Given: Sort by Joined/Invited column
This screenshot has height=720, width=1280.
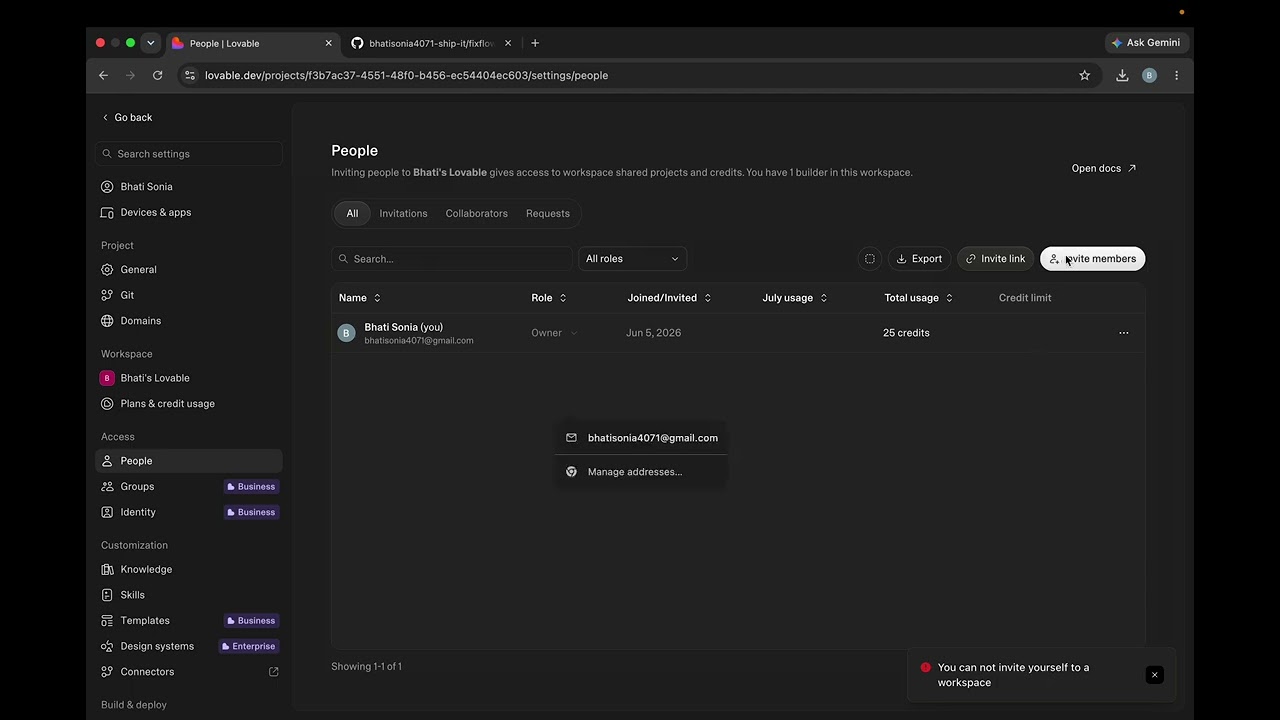Looking at the screenshot, I should pyautogui.click(x=669, y=298).
